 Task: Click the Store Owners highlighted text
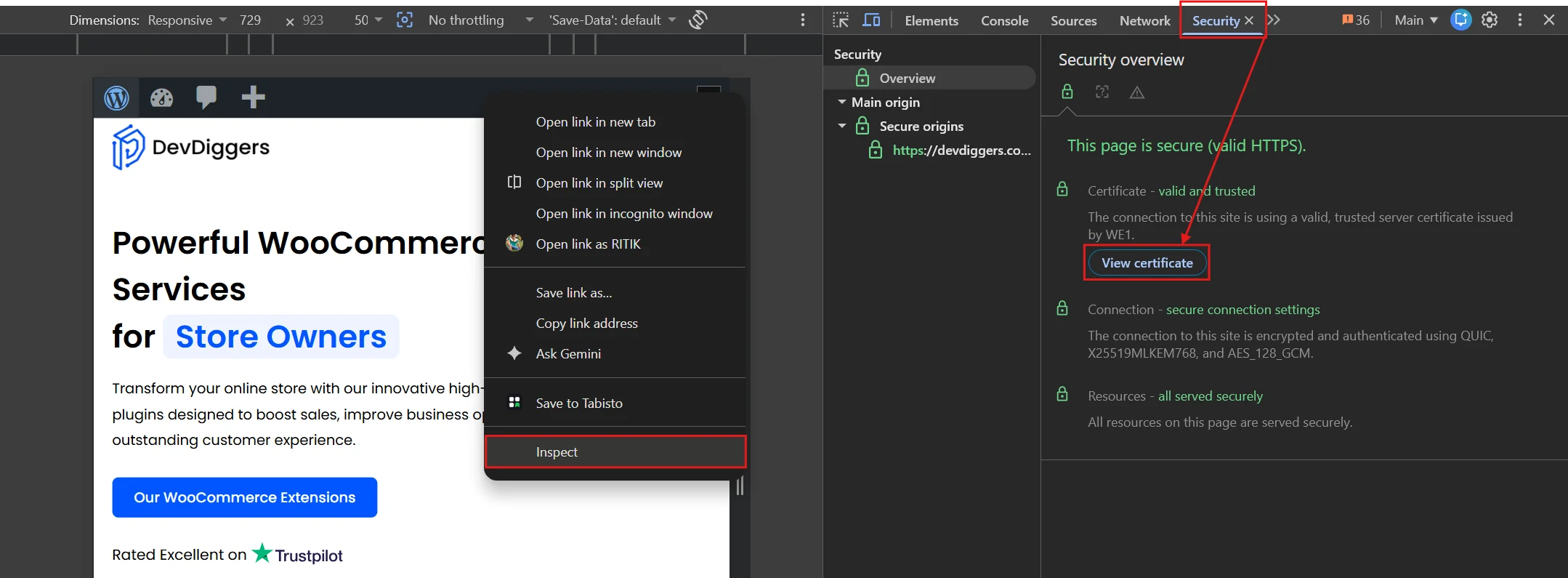(x=281, y=337)
